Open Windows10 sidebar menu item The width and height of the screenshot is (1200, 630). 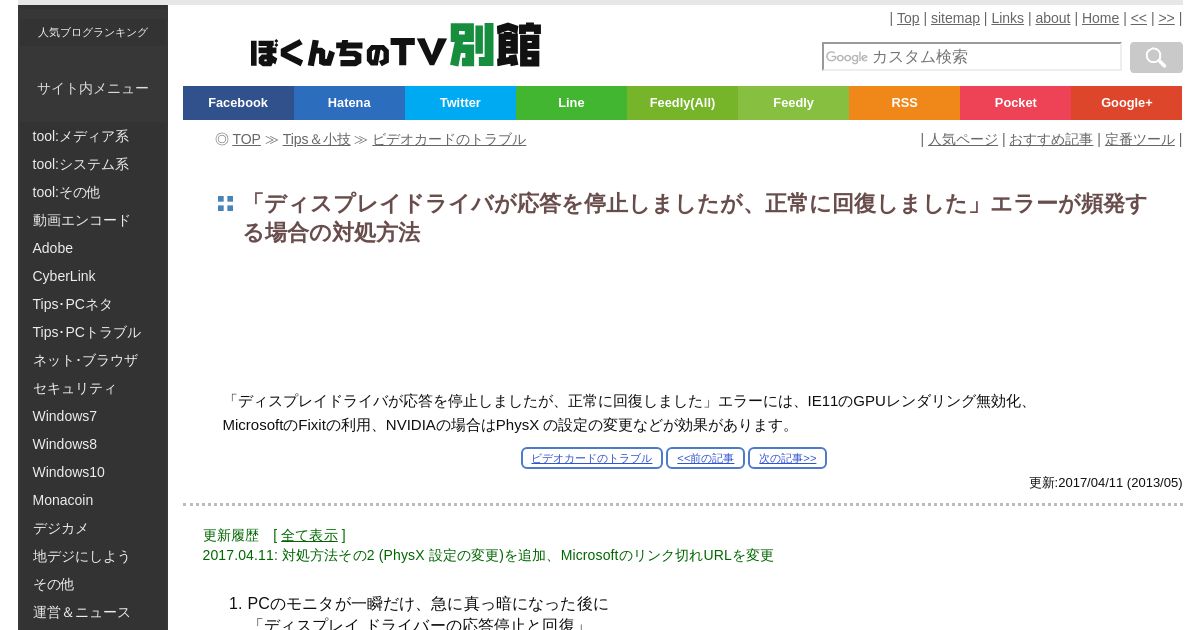pyautogui.click(x=93, y=472)
